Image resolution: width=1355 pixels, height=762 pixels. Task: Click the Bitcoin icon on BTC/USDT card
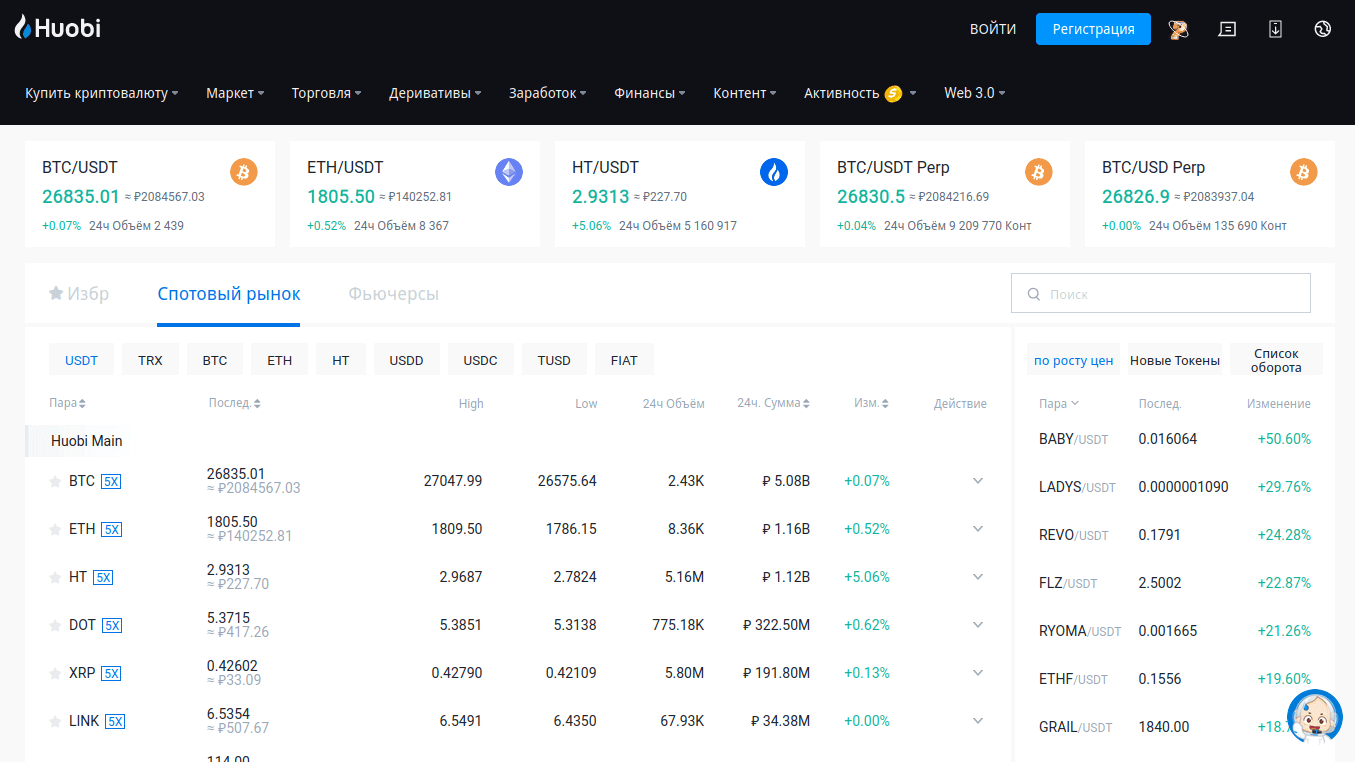pyautogui.click(x=244, y=172)
